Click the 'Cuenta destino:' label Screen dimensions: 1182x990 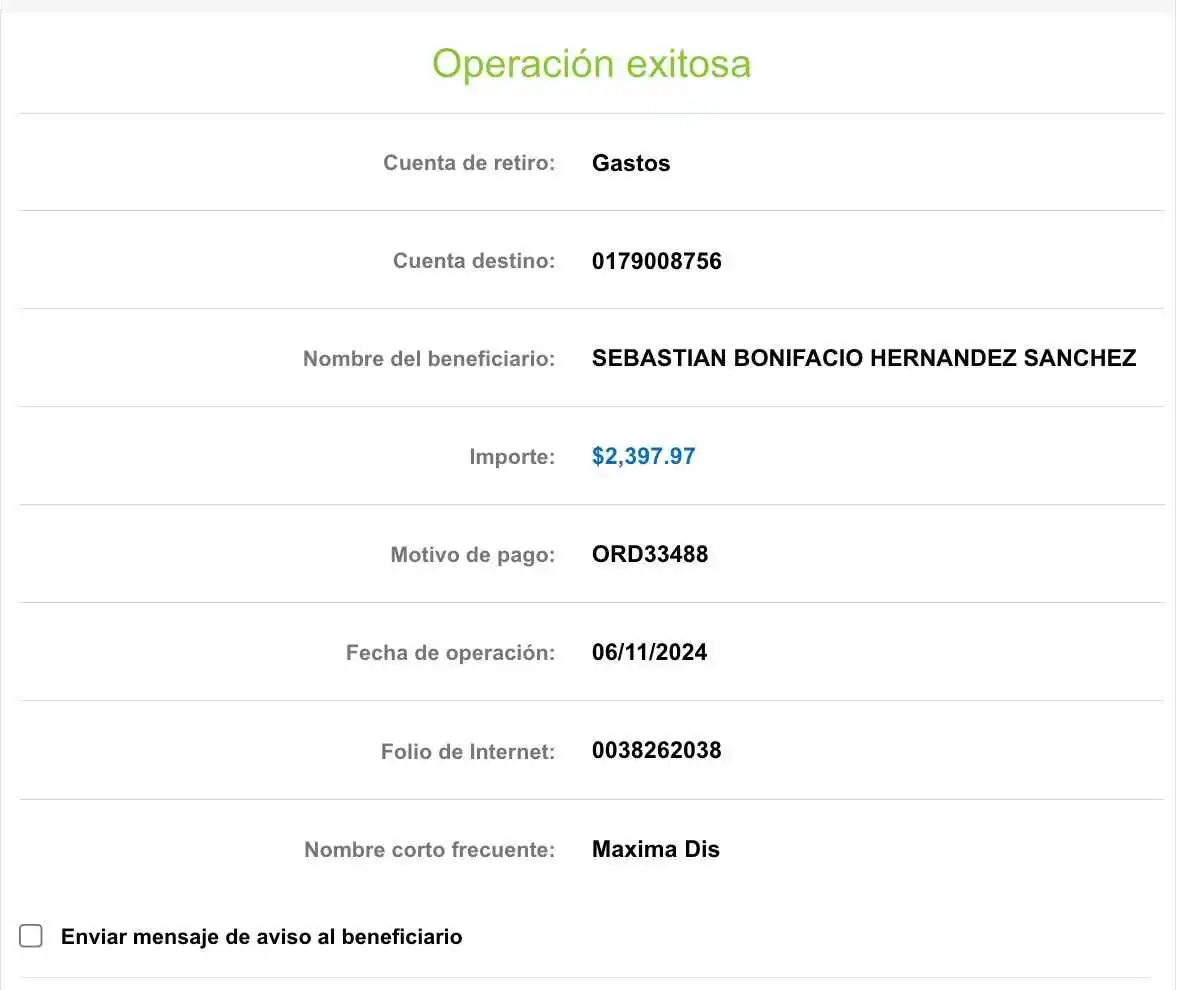[473, 262]
